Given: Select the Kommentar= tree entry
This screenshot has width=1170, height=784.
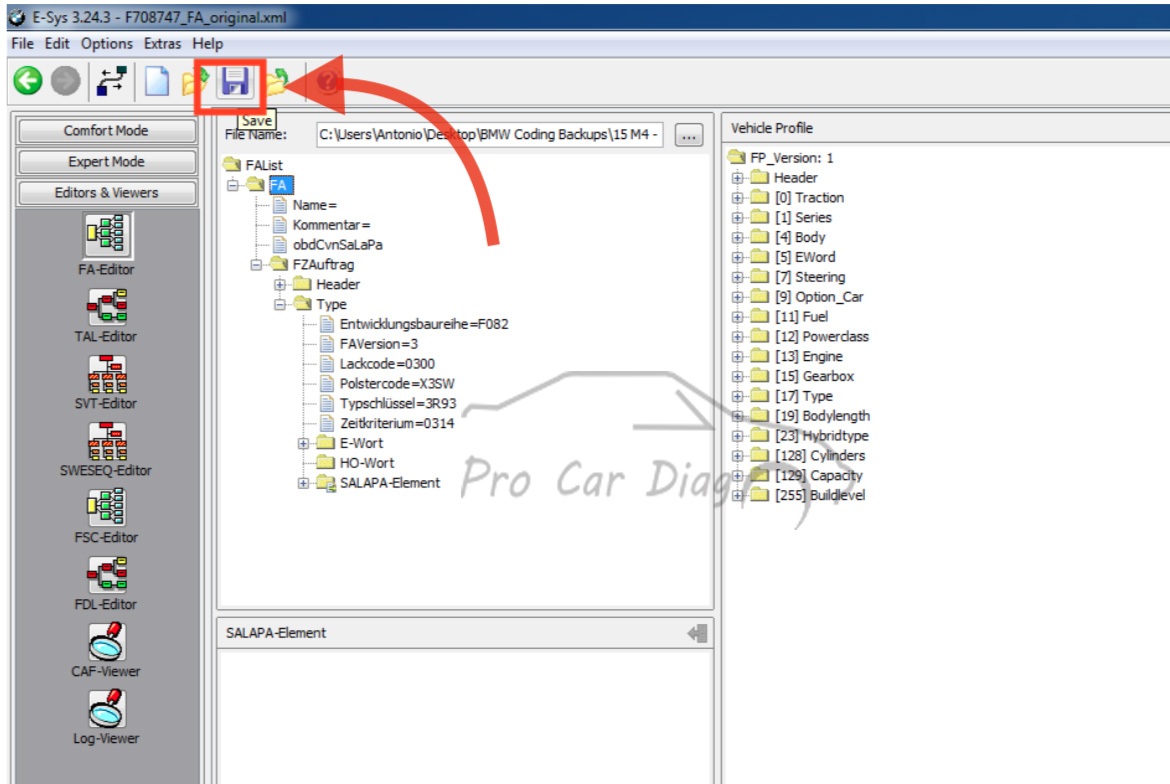Looking at the screenshot, I should pyautogui.click(x=322, y=225).
